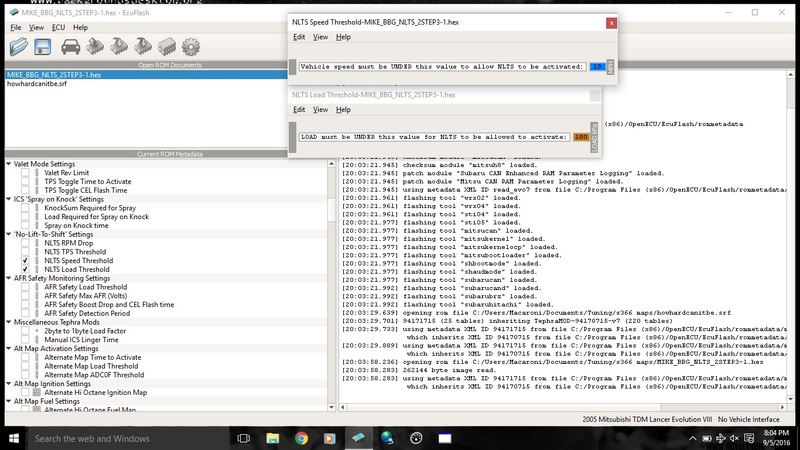The width and height of the screenshot is (800, 450).
Task: Click the Compare ROM chip icon
Action: [167, 47]
